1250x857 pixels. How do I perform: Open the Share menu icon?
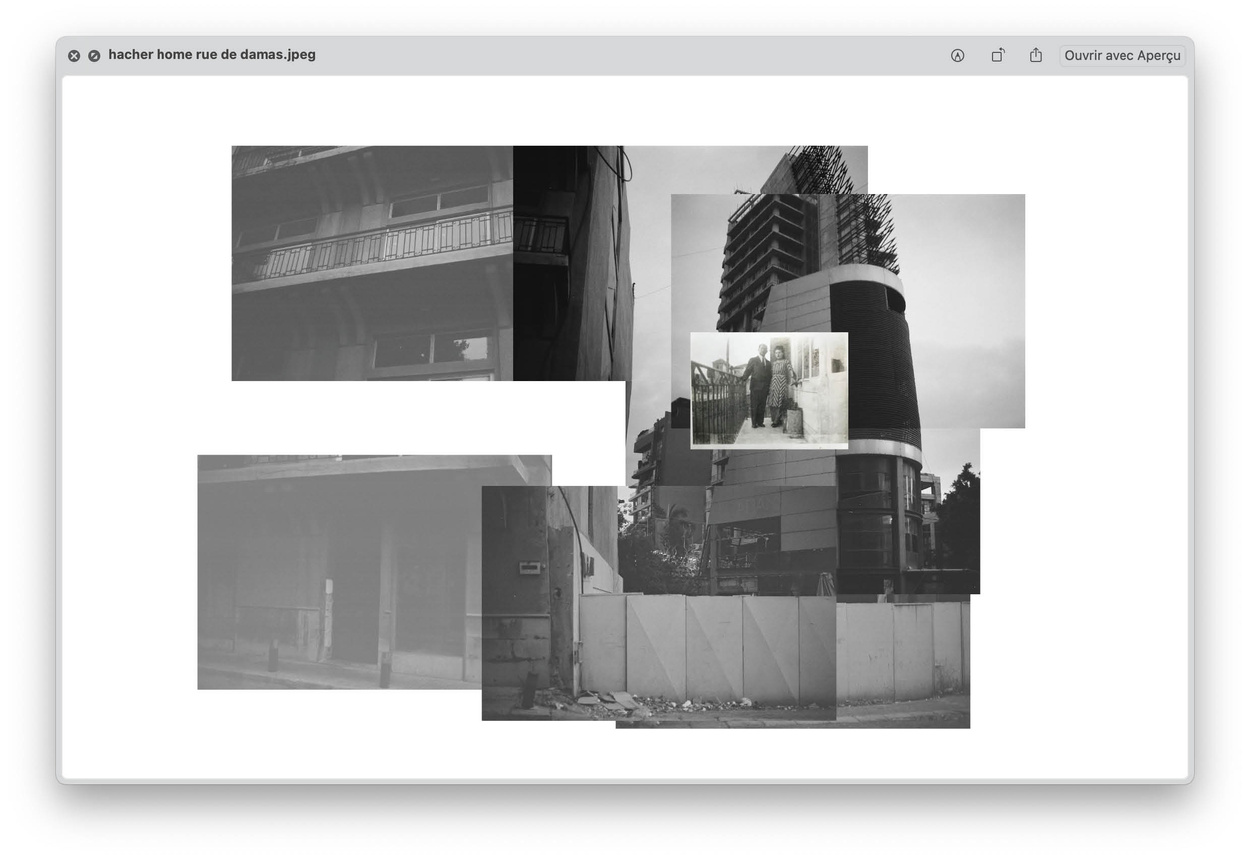tap(1036, 55)
